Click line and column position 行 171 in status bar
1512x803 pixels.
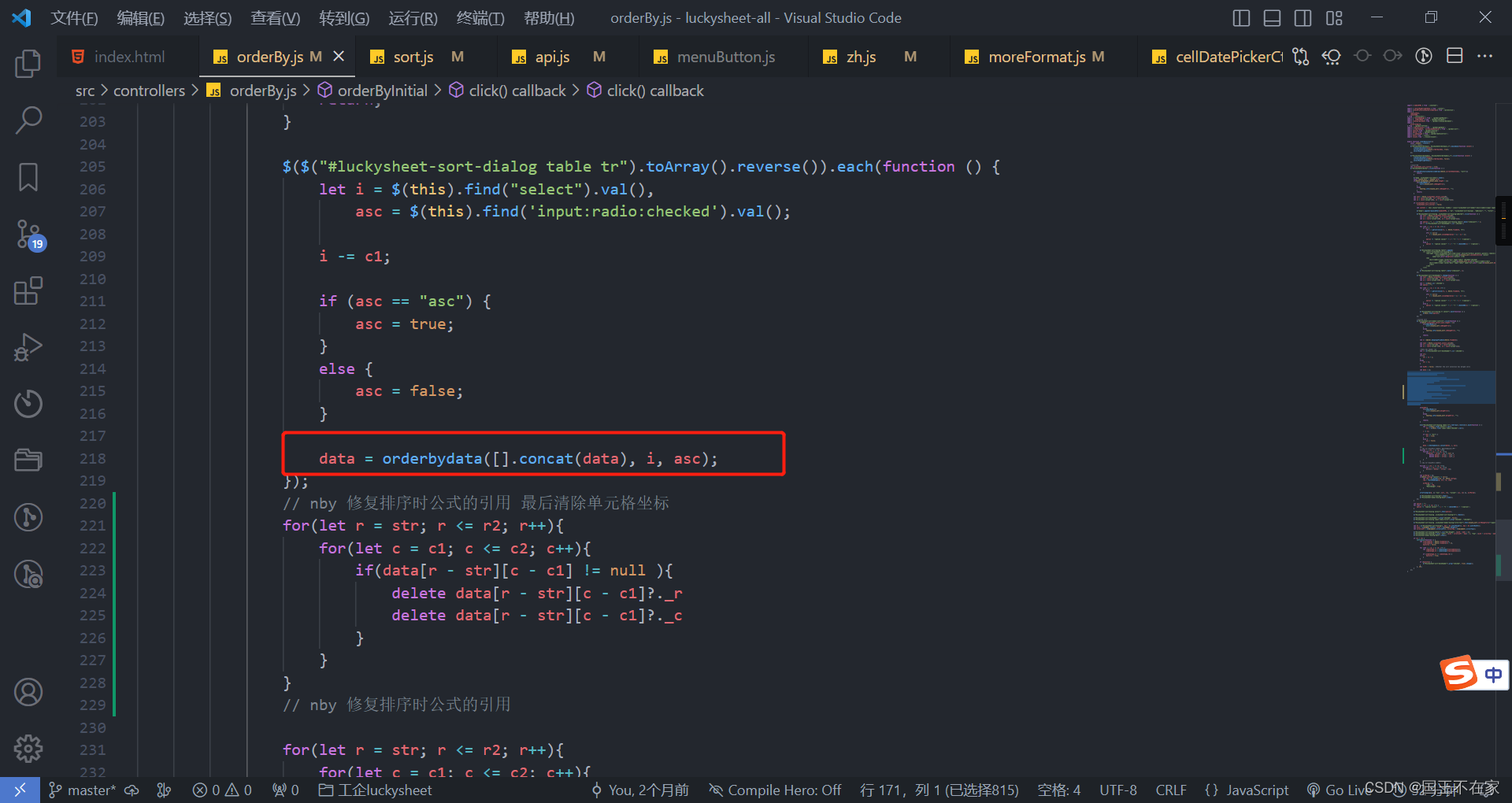tap(939, 790)
